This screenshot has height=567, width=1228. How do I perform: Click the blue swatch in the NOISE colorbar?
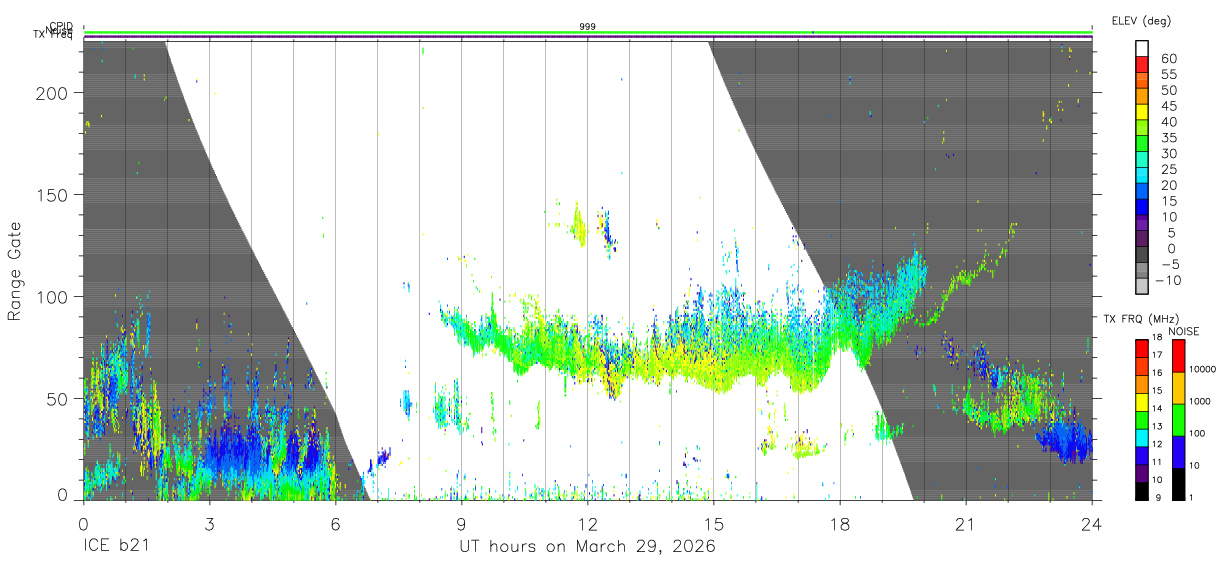point(1178,452)
